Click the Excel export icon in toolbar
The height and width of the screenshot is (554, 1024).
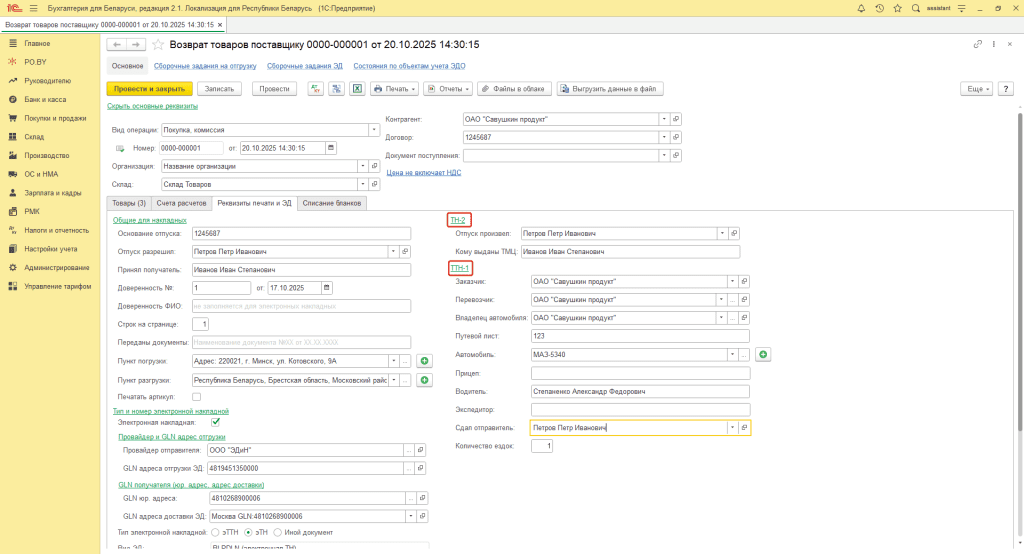coord(356,89)
